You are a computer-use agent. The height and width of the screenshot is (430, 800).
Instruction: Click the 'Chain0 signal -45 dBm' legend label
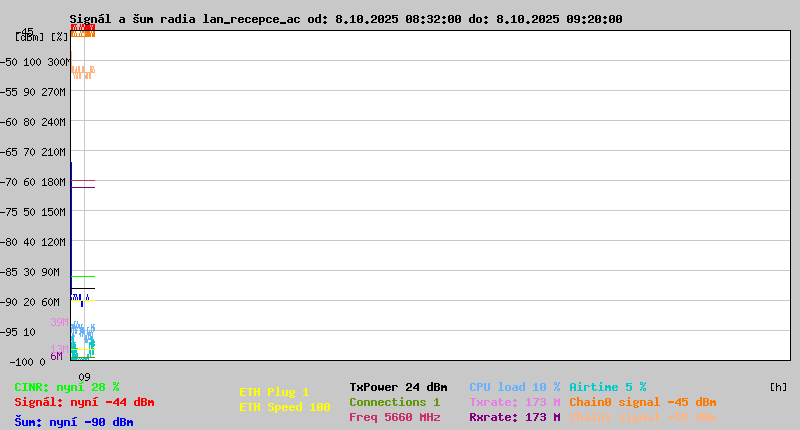coord(643,402)
